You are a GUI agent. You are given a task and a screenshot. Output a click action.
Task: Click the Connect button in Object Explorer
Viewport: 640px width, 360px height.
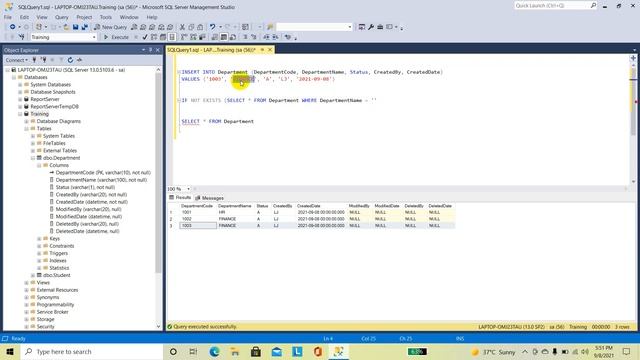pyautogui.click(x=16, y=60)
